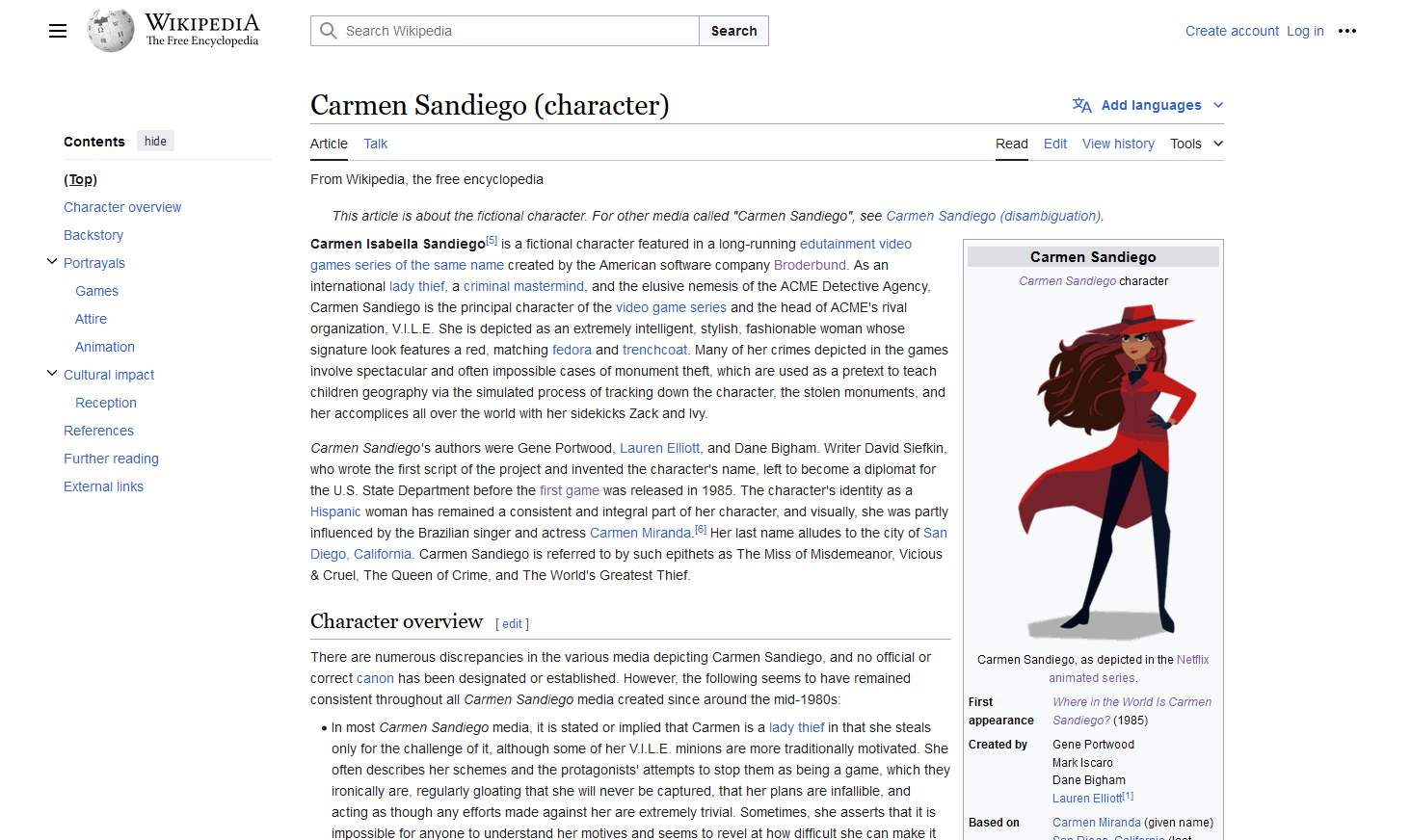
Task: Click the 'Dane Bigham' creator name in infobox
Action: (x=1089, y=780)
